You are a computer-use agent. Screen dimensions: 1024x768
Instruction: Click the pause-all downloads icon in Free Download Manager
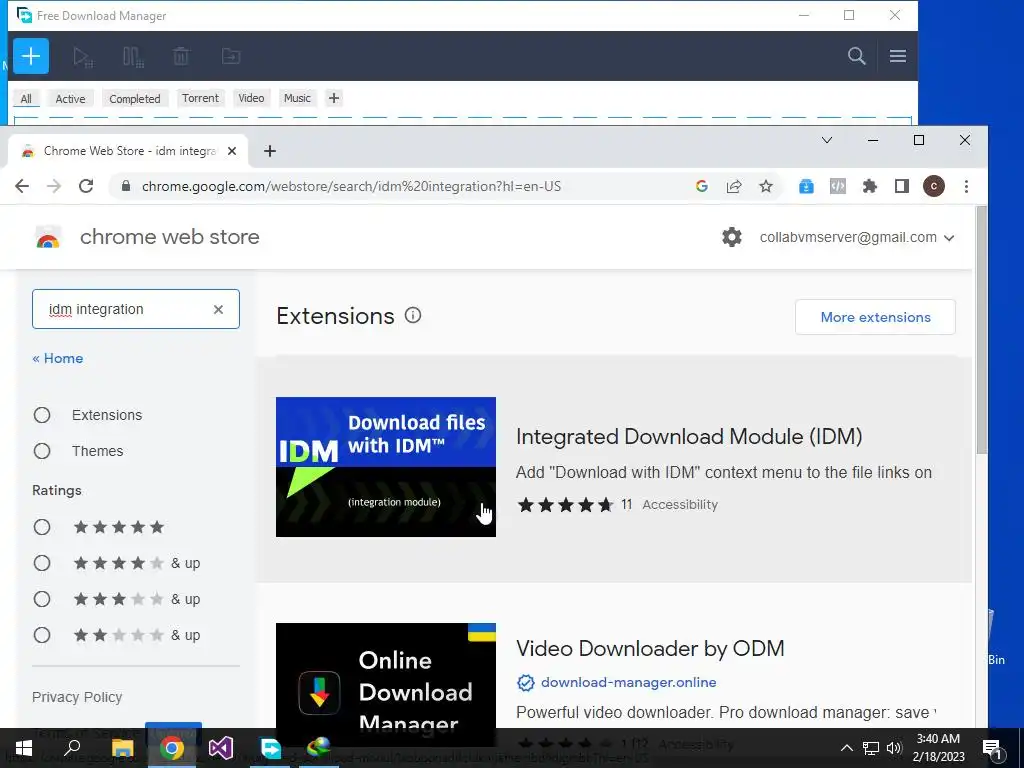pos(133,57)
